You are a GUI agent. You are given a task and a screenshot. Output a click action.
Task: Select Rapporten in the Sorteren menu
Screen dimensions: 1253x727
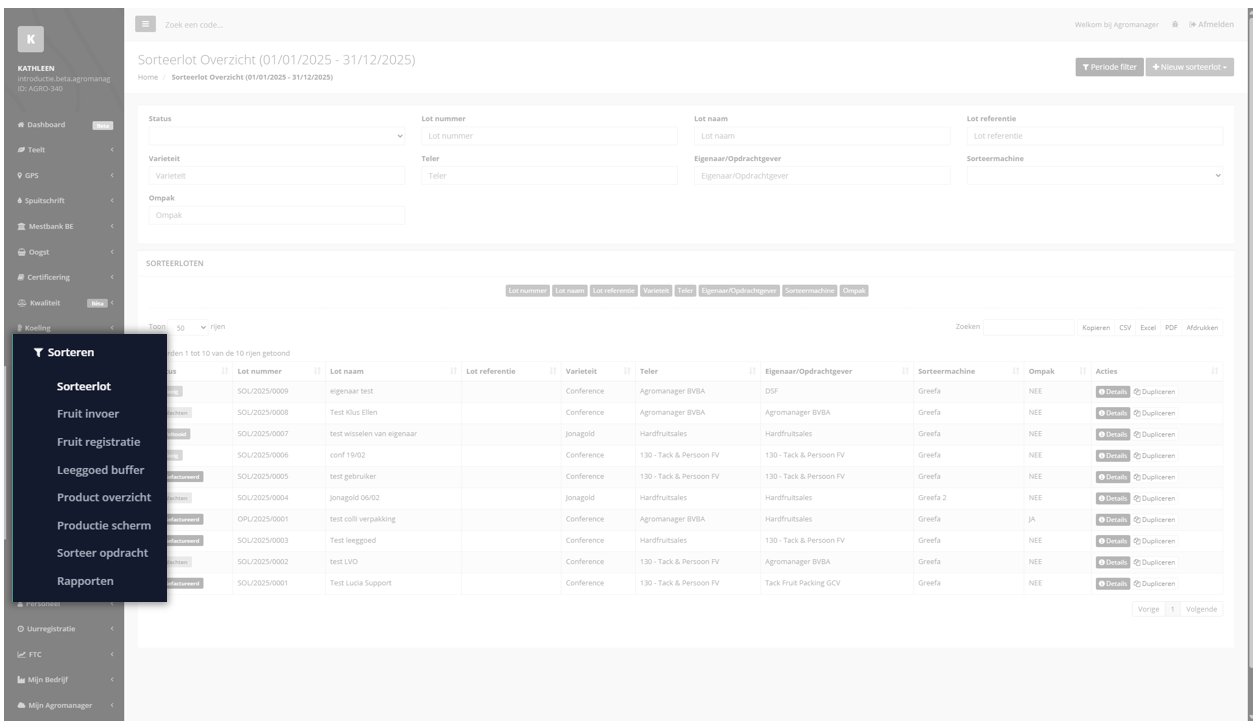point(86,581)
